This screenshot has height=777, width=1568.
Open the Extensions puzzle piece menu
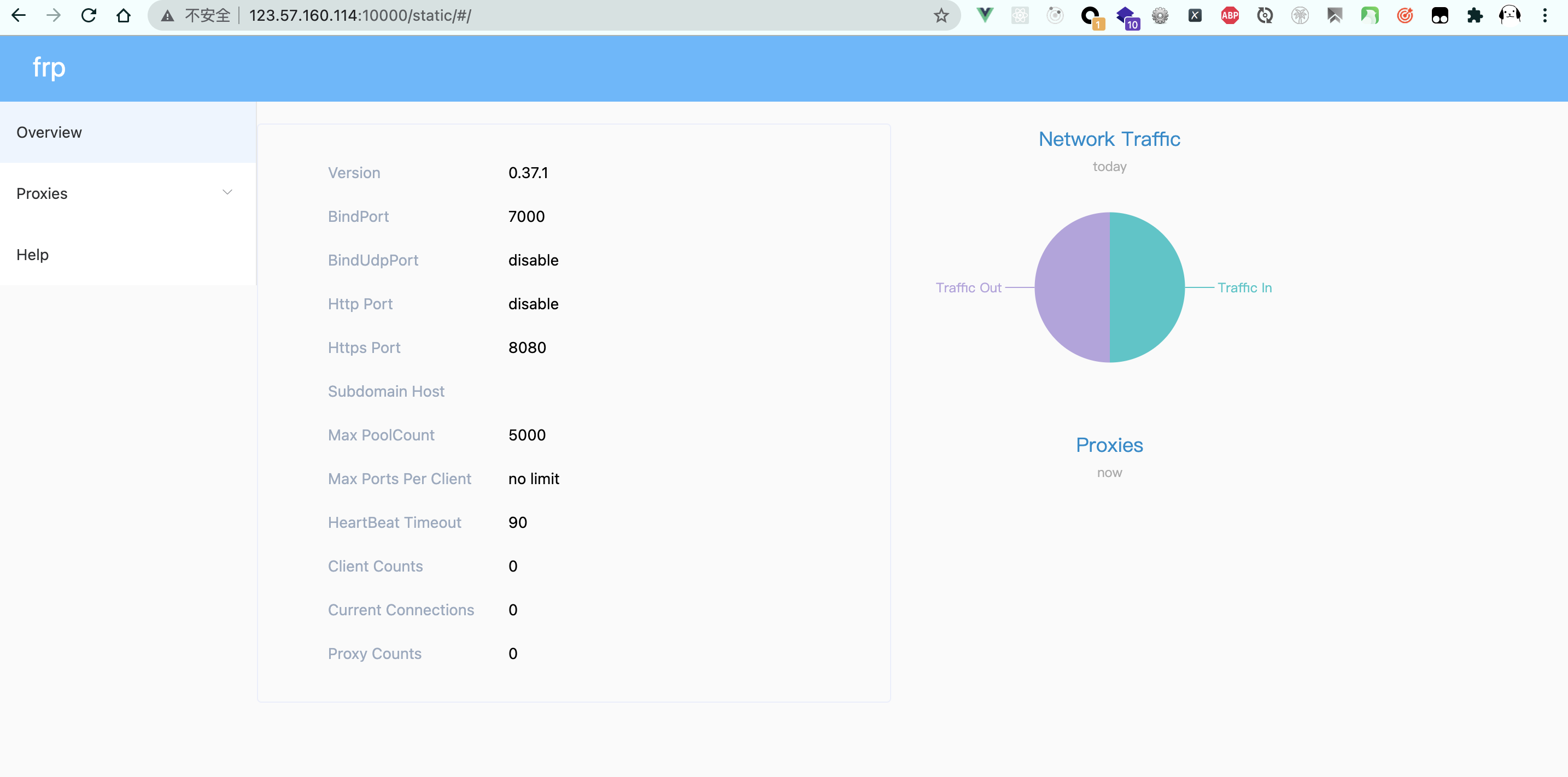[x=1475, y=15]
